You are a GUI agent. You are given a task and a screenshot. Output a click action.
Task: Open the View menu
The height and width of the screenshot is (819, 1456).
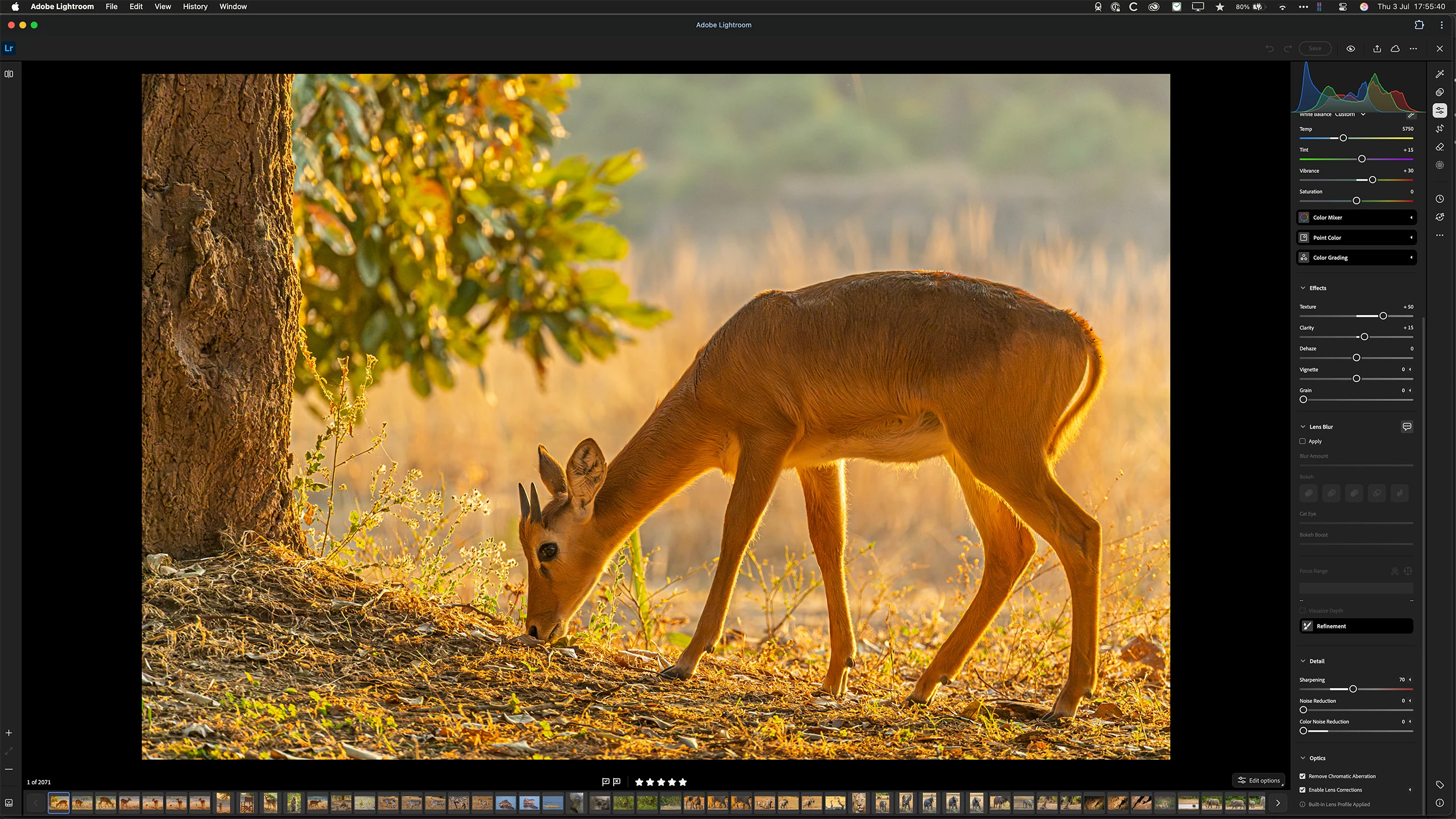click(163, 7)
